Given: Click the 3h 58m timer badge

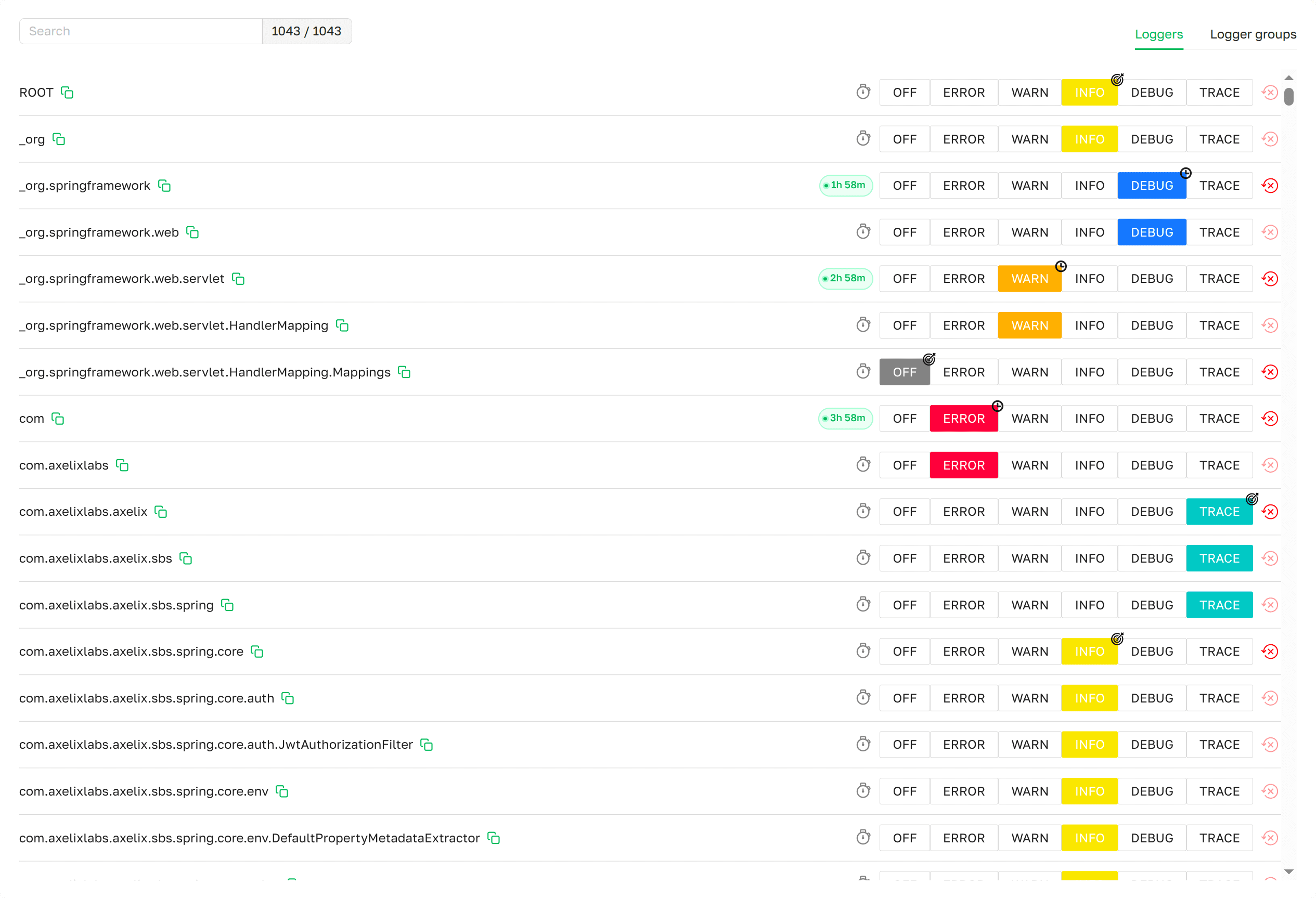Looking at the screenshot, I should (845, 419).
